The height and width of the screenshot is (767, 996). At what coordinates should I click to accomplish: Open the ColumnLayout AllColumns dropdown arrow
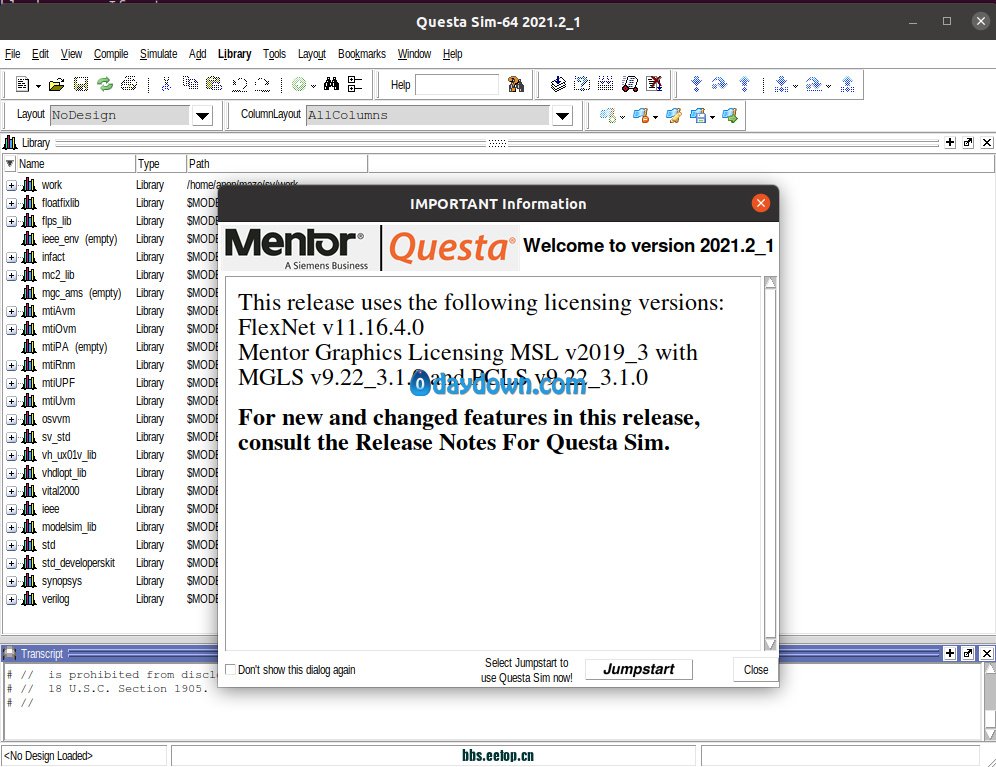click(563, 116)
